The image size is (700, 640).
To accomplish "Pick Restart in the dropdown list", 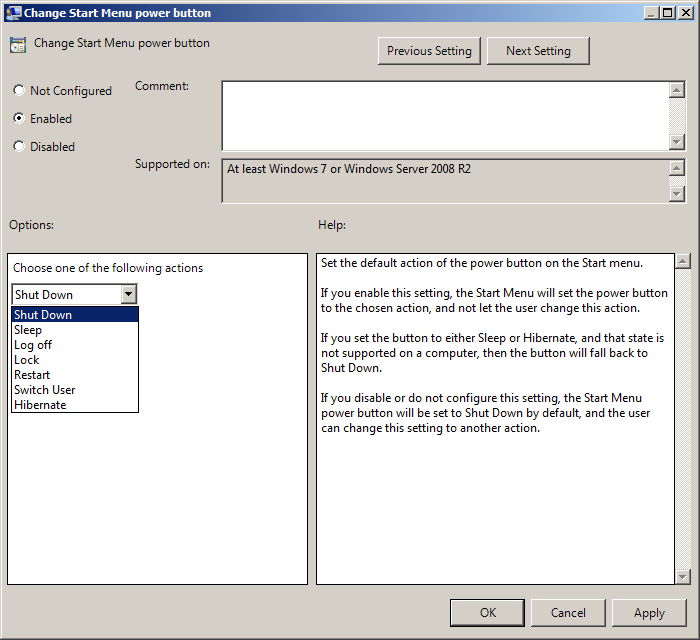I will click(32, 375).
